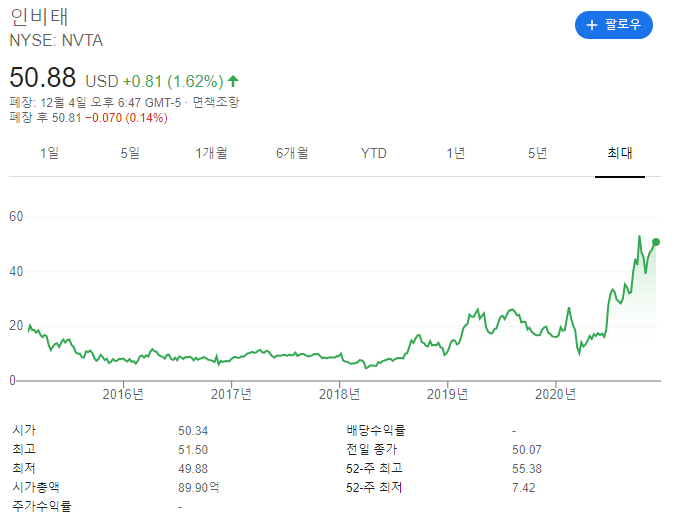This screenshot has height=530, width=678.
Task: Click the 40 y-axis label
Action: point(16,271)
